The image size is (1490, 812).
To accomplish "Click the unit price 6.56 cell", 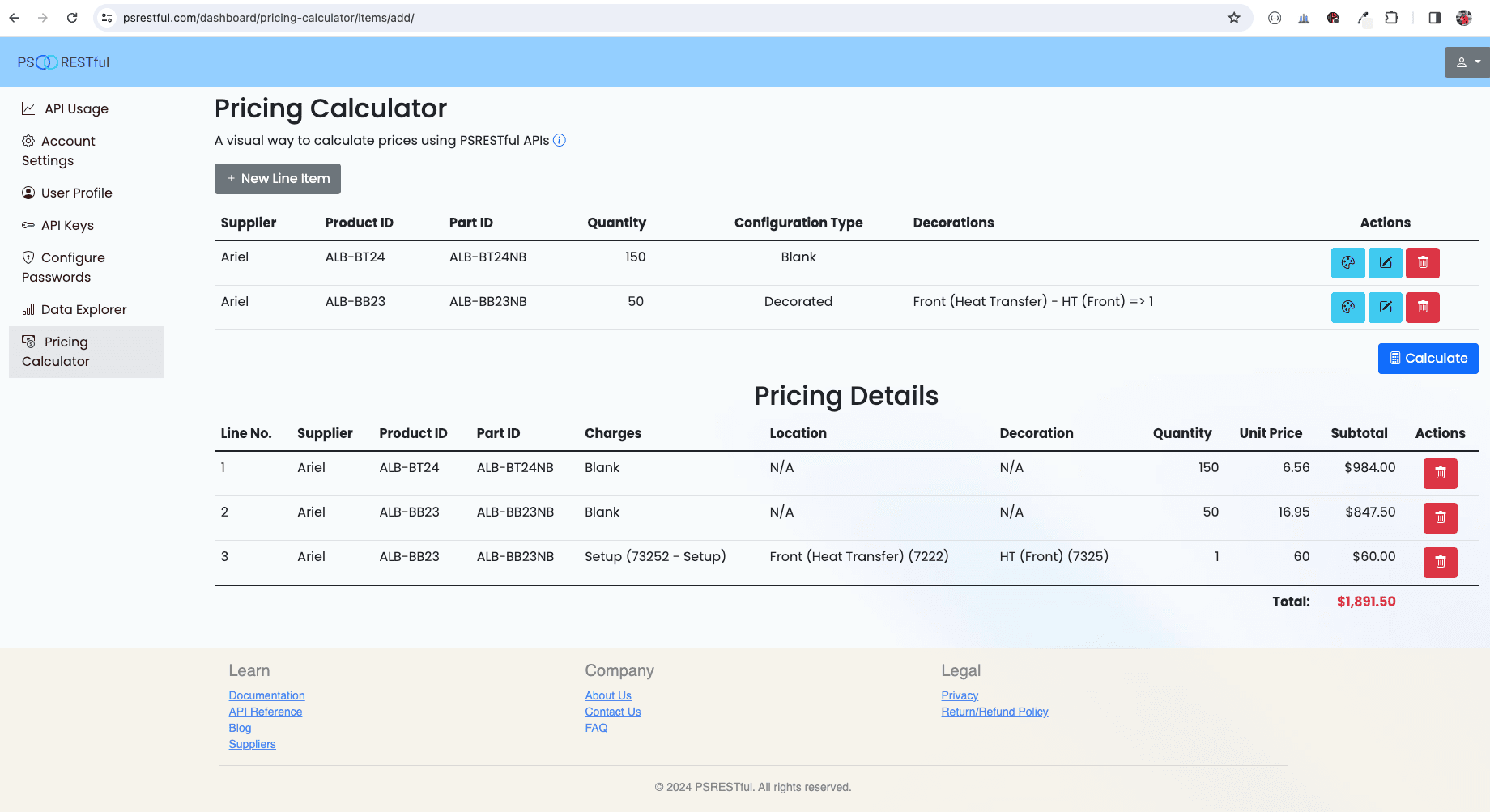I will [x=1296, y=467].
